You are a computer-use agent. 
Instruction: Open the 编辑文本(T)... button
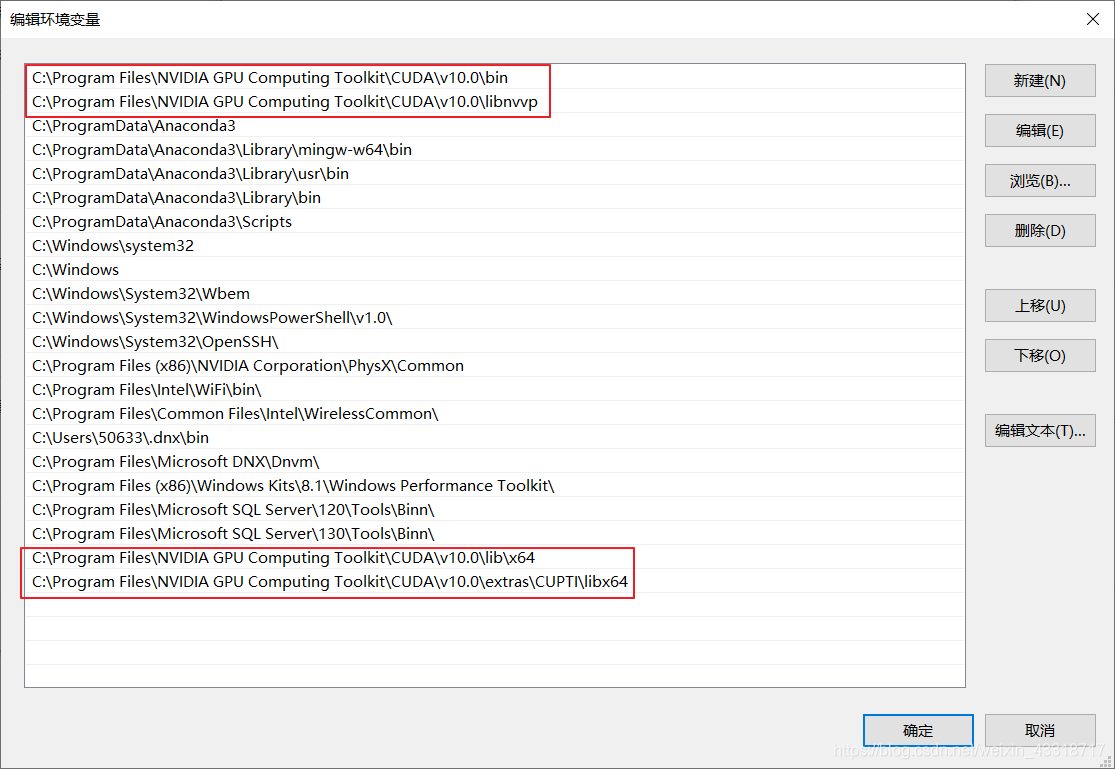coord(1040,430)
